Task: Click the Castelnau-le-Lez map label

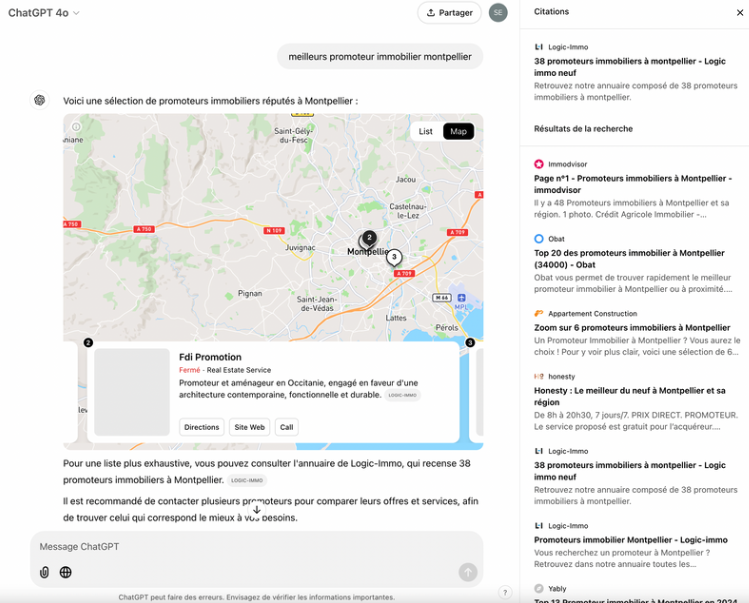Action: (407, 211)
